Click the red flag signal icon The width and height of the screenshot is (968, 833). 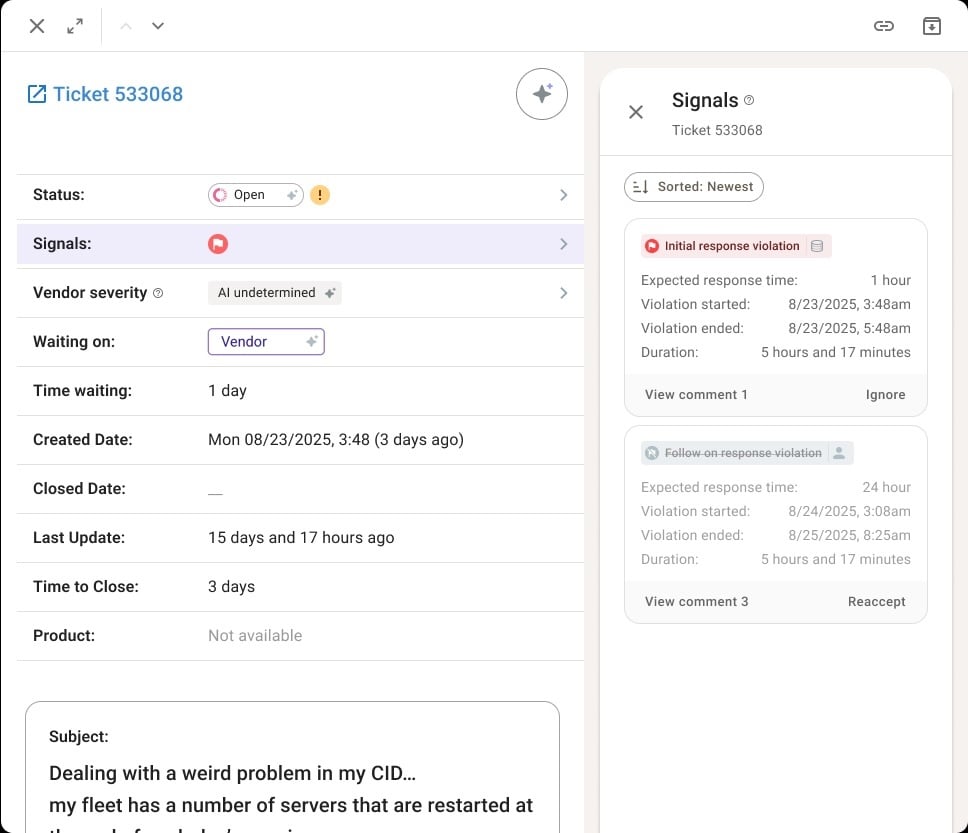pyautogui.click(x=218, y=244)
